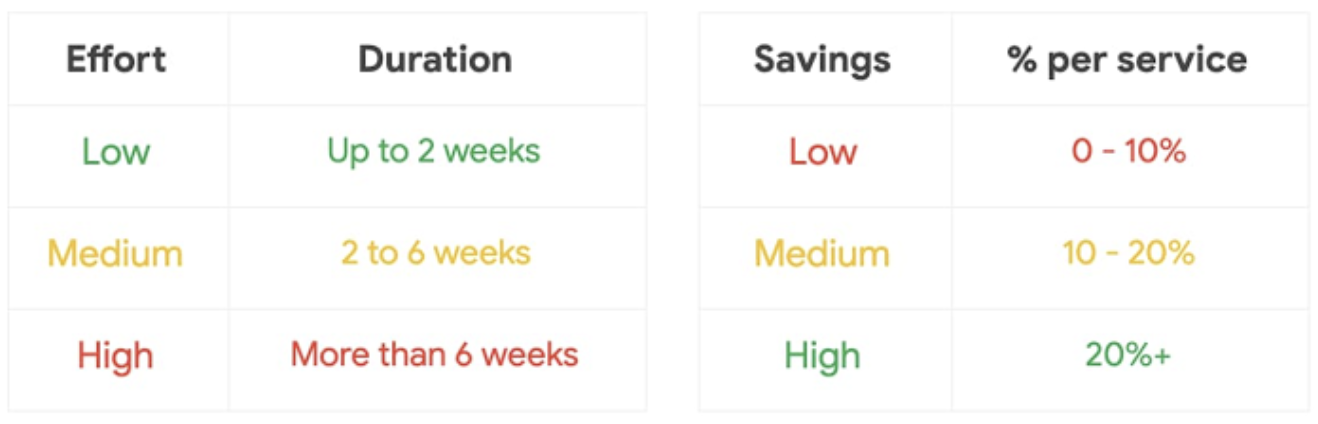
Task: Select the '2 to 6 weeks' cell
Action: tap(435, 252)
